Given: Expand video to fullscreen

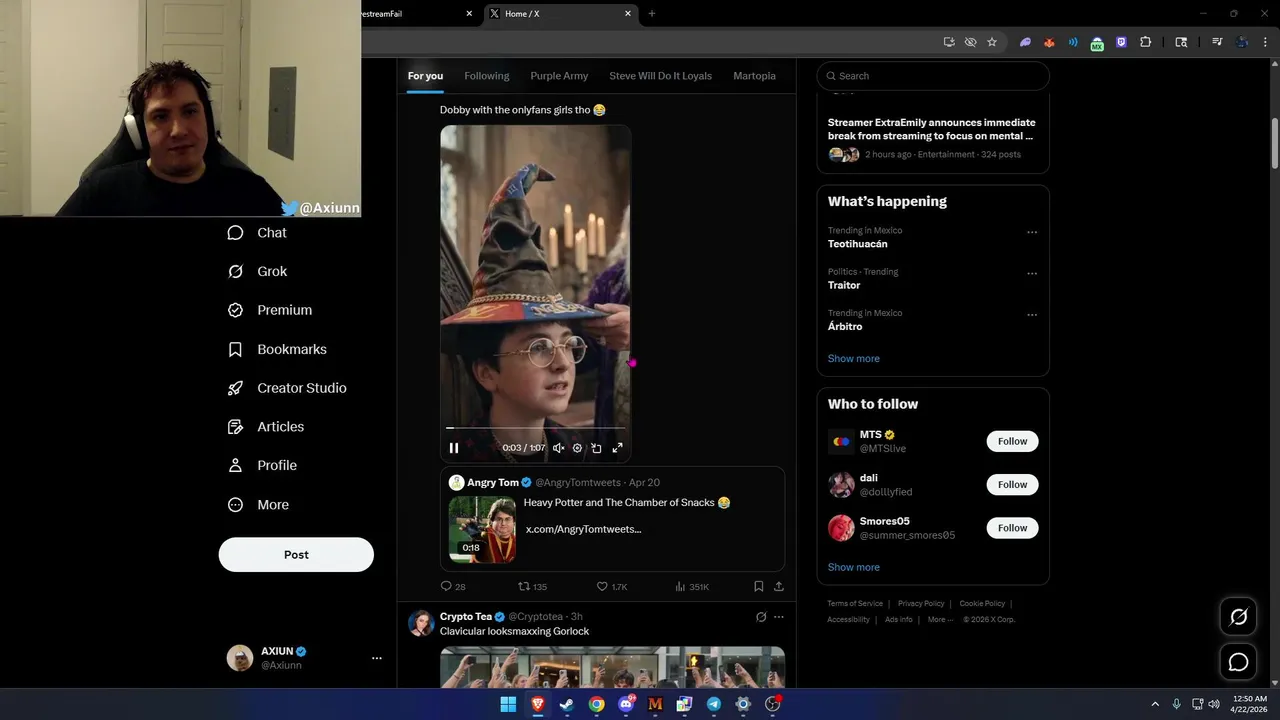Looking at the screenshot, I should coord(617,448).
